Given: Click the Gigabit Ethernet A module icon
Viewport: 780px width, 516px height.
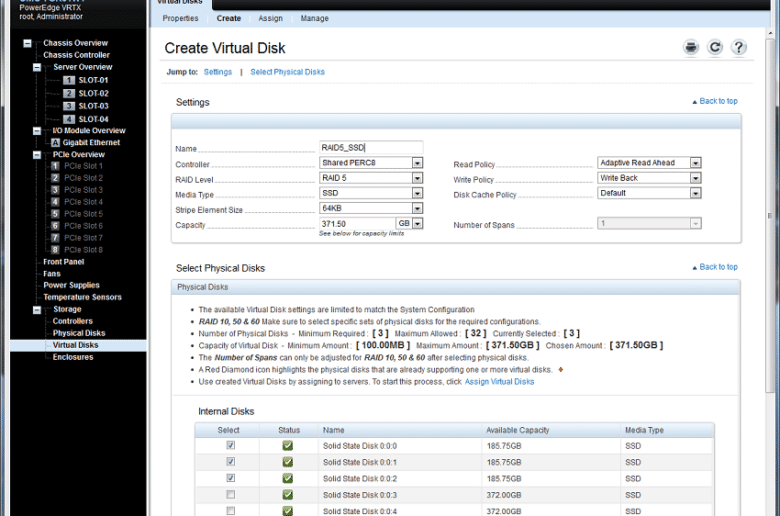Looking at the screenshot, I should point(55,143).
